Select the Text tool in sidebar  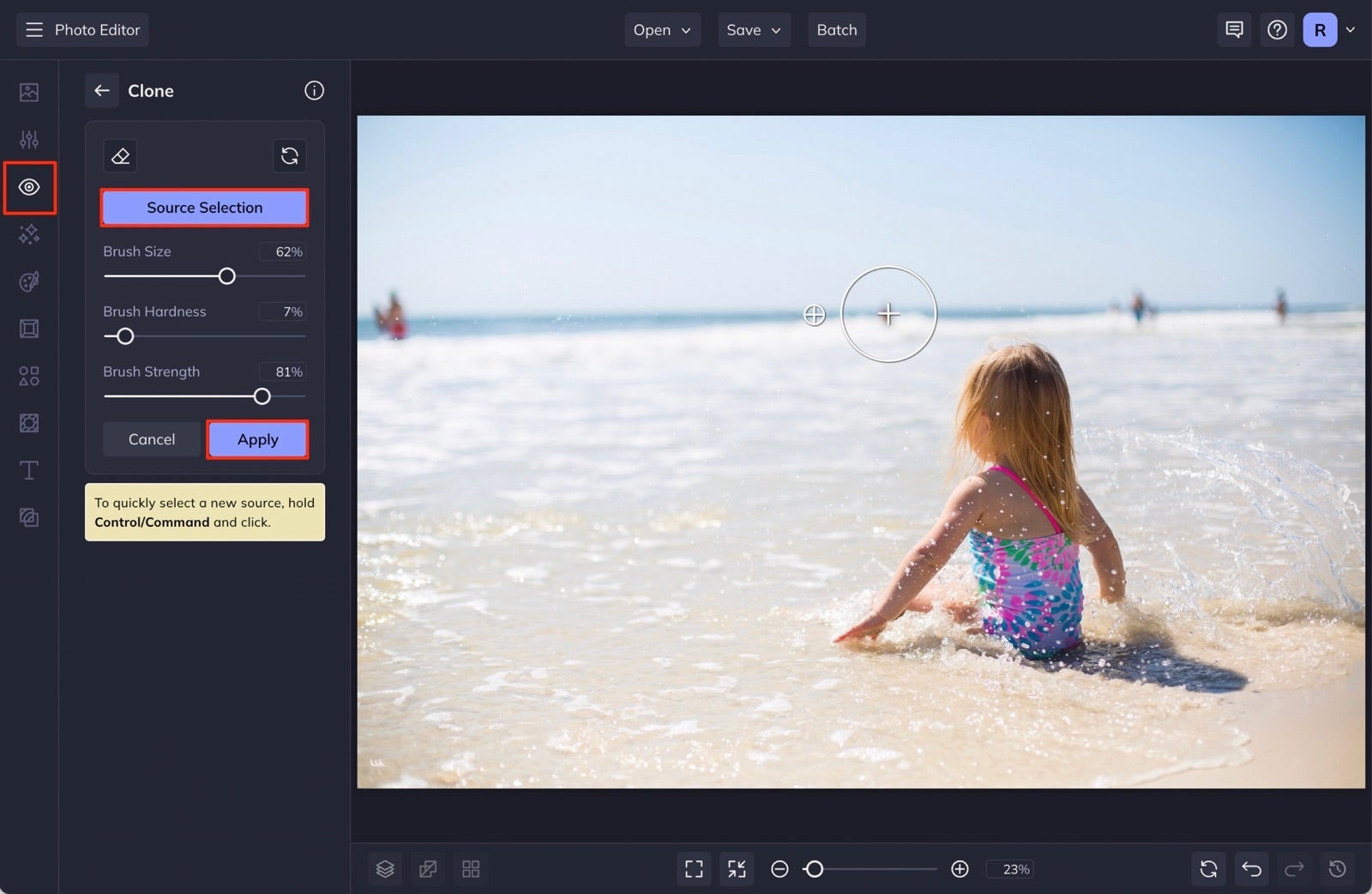pyautogui.click(x=29, y=470)
